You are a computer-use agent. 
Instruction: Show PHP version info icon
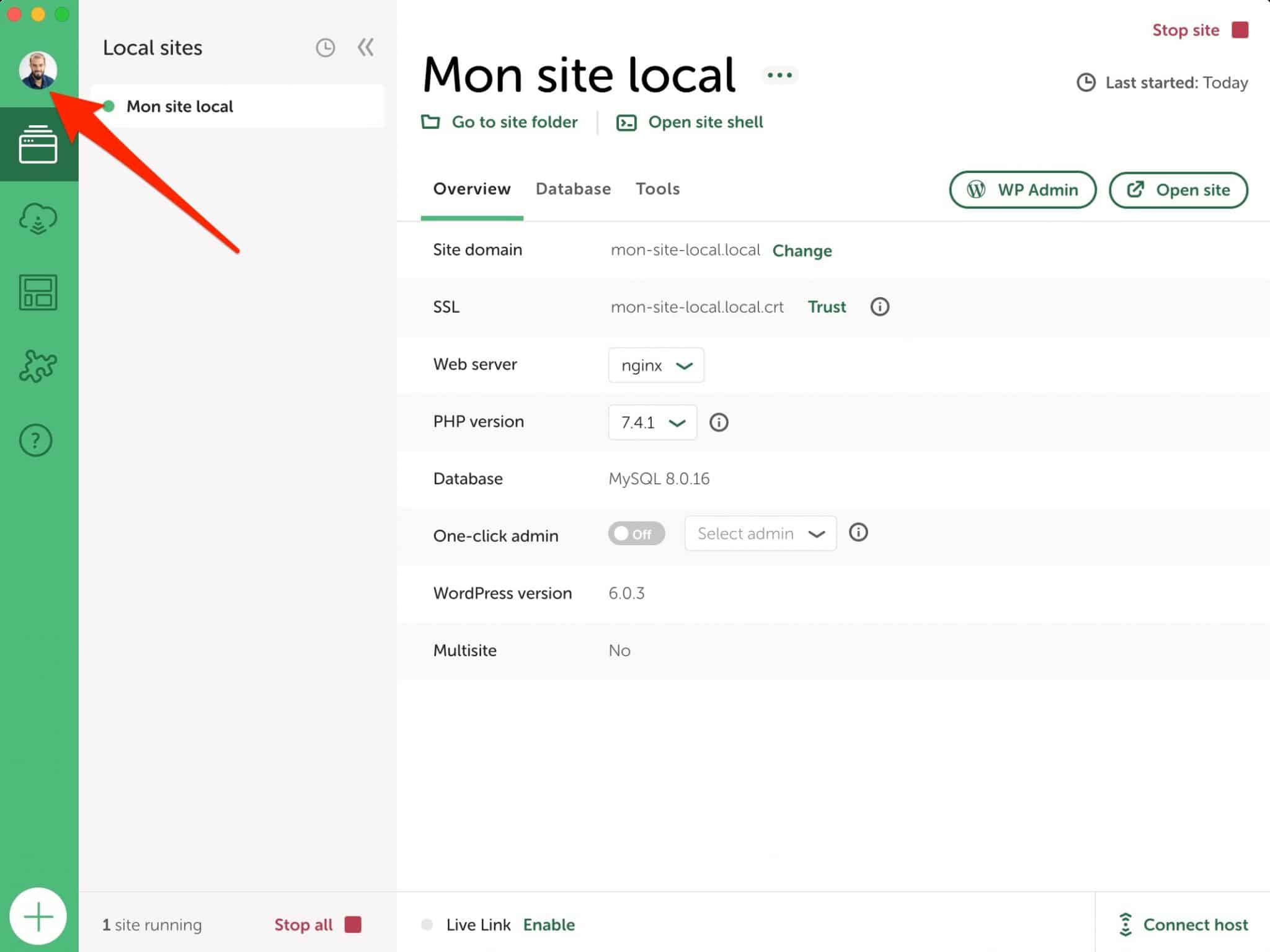pyautogui.click(x=719, y=422)
